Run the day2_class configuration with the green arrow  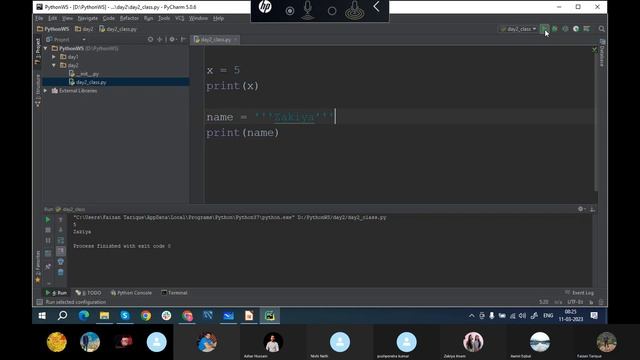[x=544, y=29]
